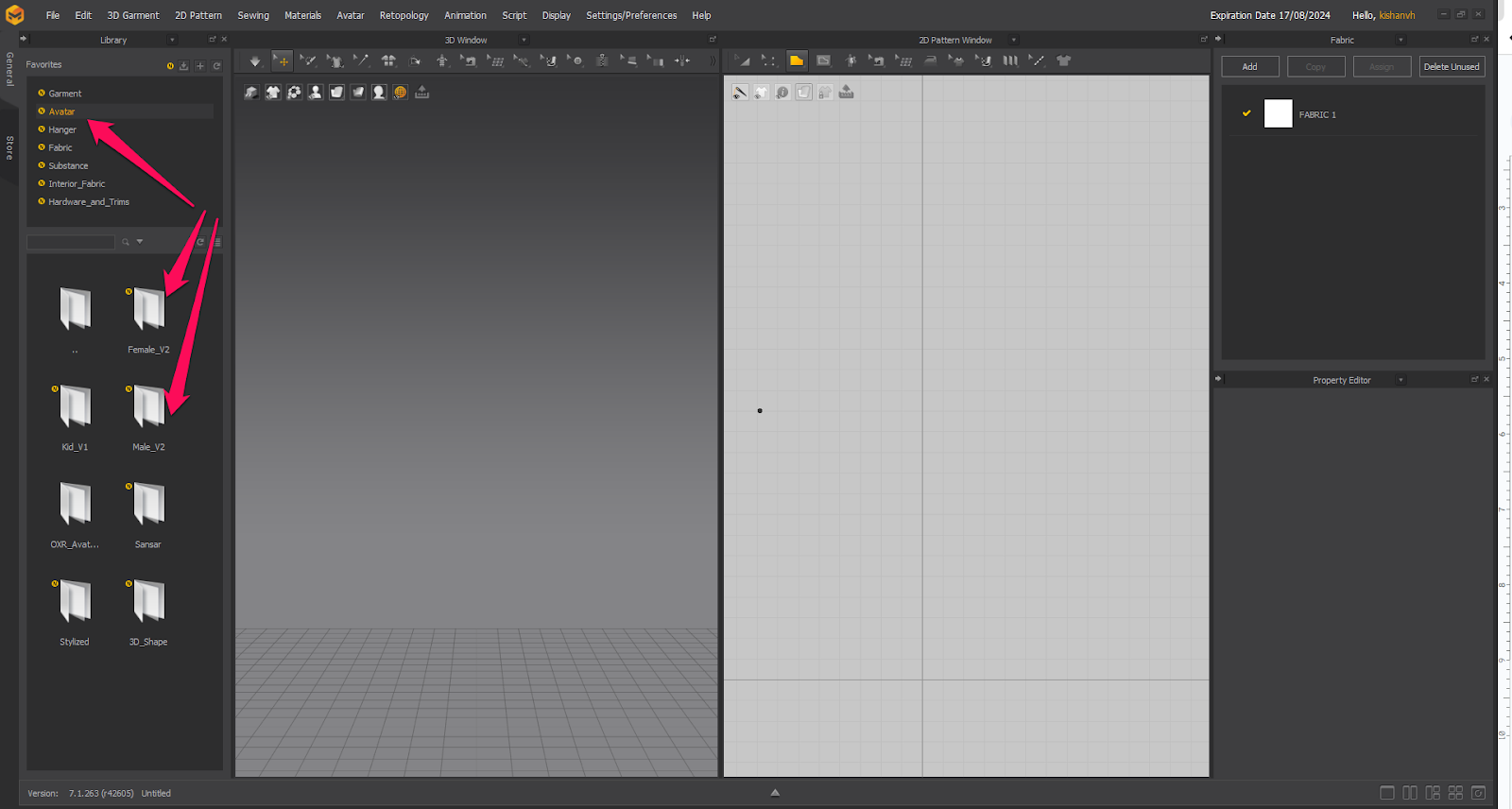Click the measure line tool in 2D toolbar
Screen dimensions: 1512x809
click(x=1037, y=61)
